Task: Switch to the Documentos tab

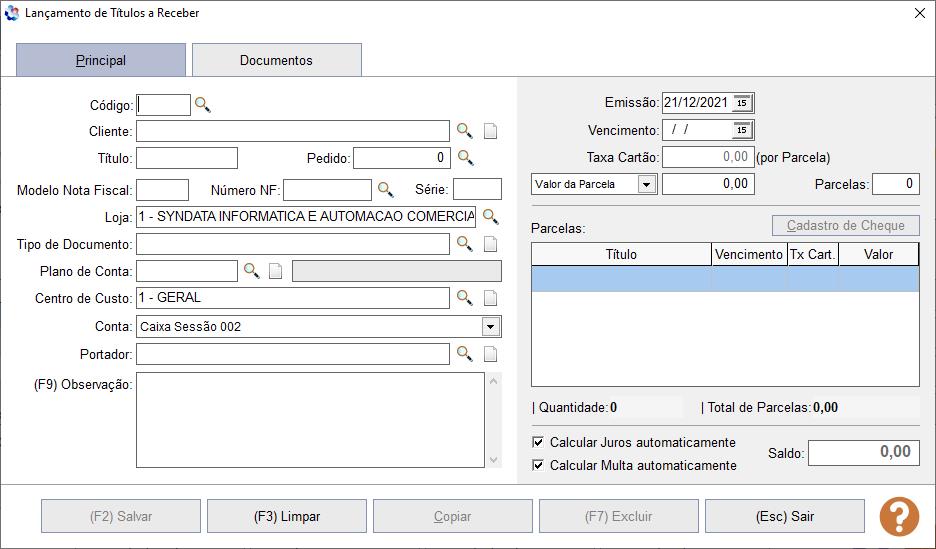Action: pos(276,60)
